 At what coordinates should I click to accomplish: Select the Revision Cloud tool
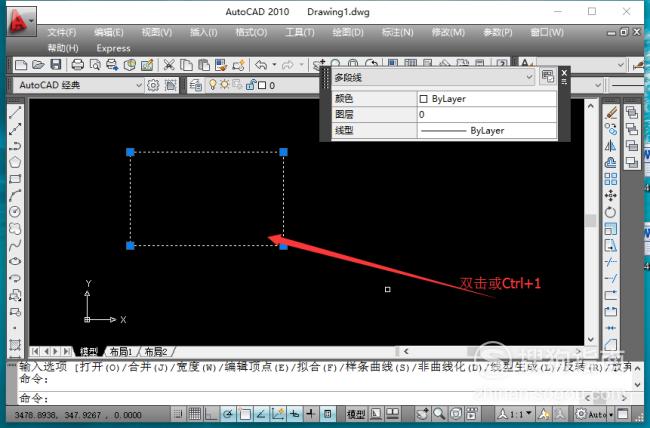pos(15,229)
